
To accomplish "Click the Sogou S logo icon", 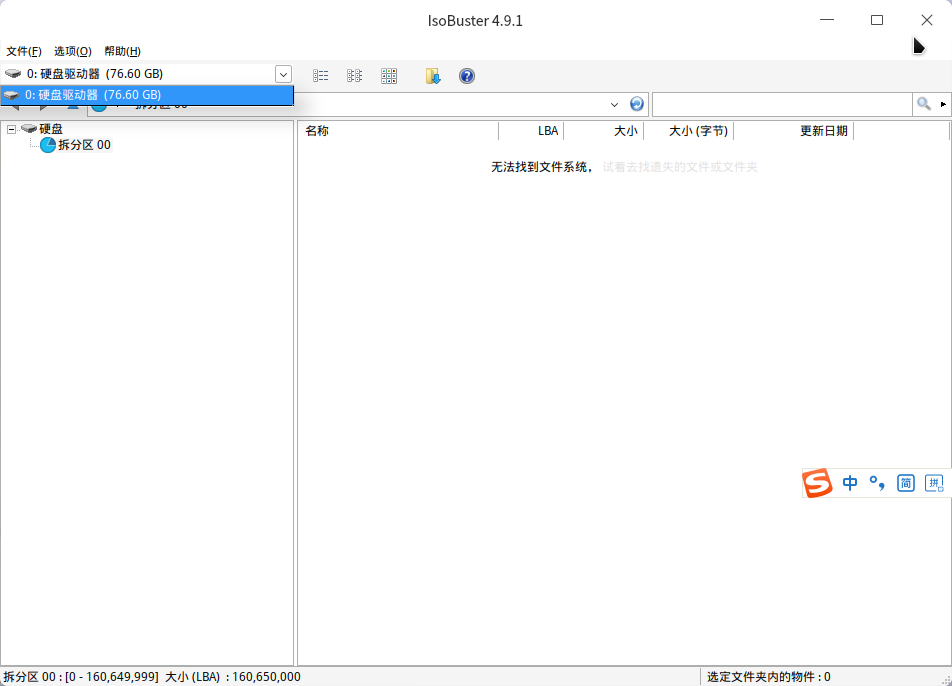I will [x=817, y=483].
